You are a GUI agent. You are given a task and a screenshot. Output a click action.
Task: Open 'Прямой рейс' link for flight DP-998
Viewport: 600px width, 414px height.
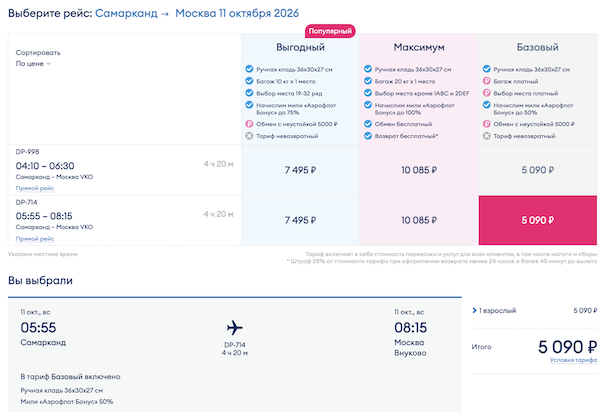pos(35,187)
